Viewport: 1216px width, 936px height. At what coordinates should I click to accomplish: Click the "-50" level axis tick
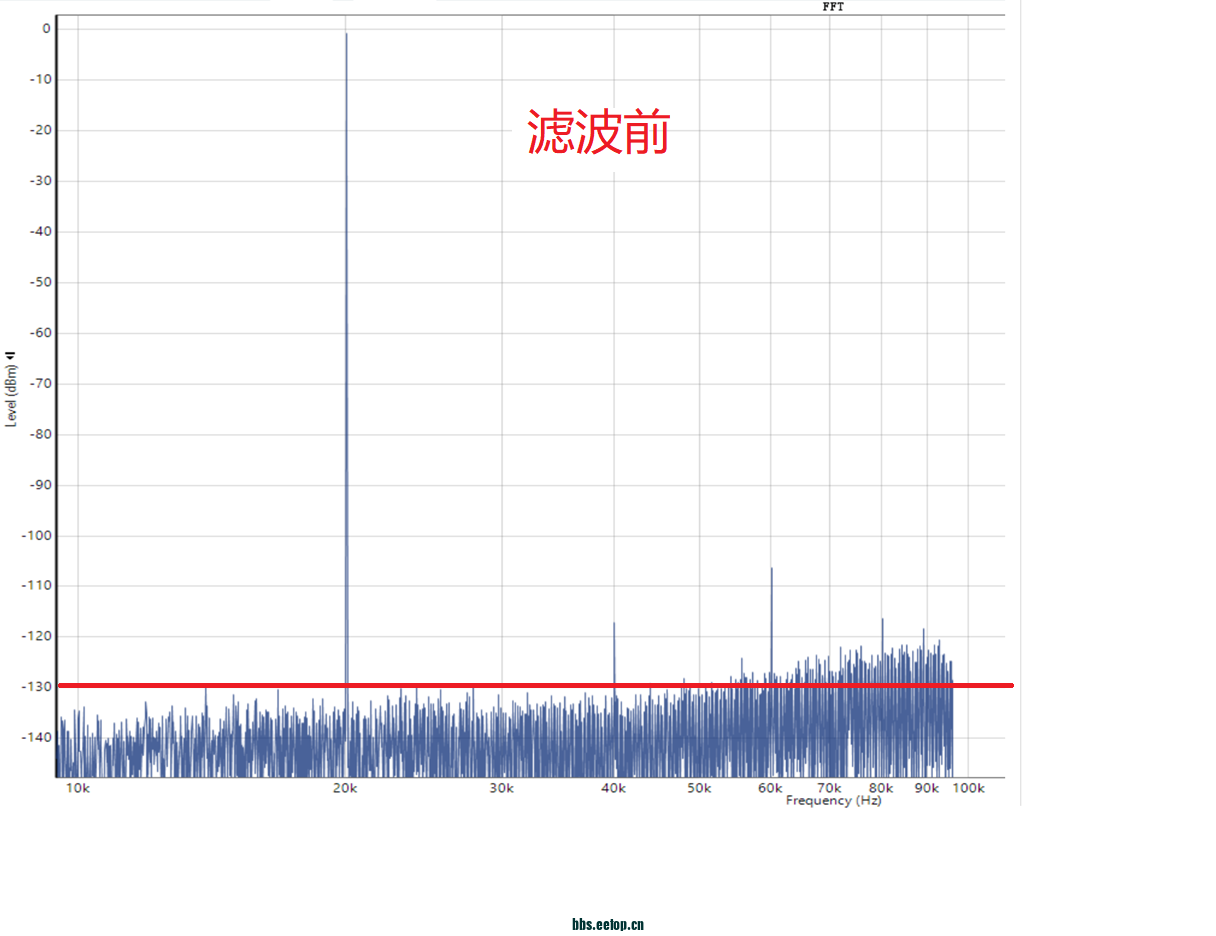pos(40,282)
